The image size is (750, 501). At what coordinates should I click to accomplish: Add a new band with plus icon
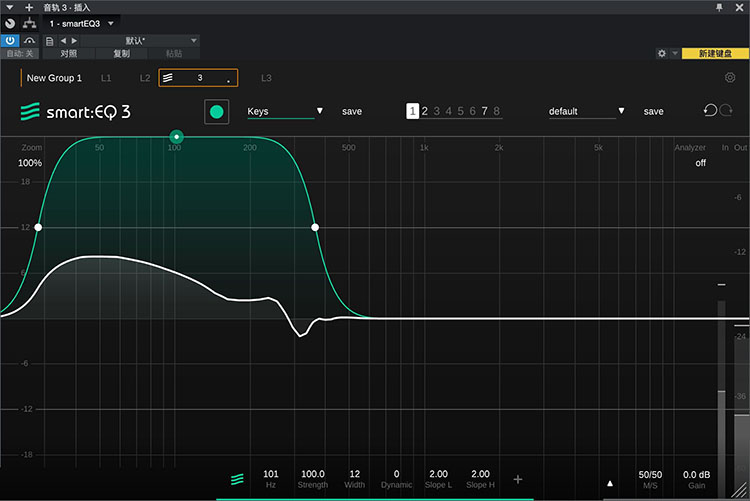pyautogui.click(x=518, y=479)
